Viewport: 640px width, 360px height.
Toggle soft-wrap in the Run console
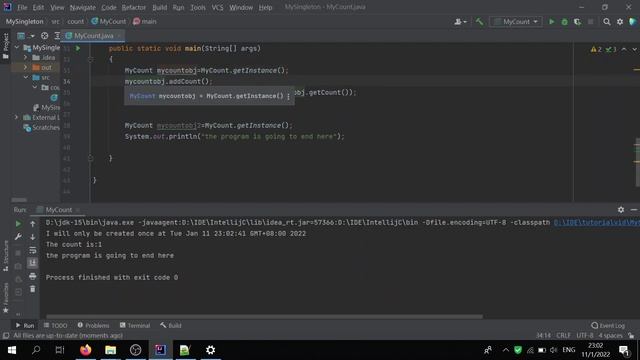pos(33,250)
